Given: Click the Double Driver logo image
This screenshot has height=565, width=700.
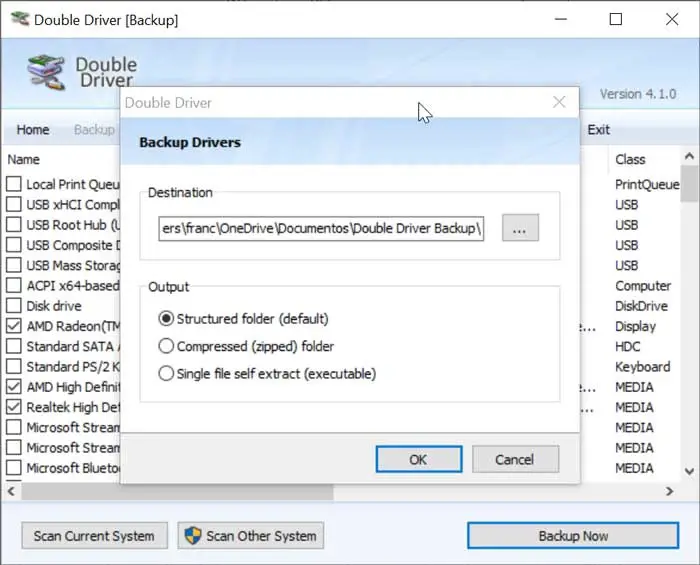Looking at the screenshot, I should pyautogui.click(x=46, y=72).
